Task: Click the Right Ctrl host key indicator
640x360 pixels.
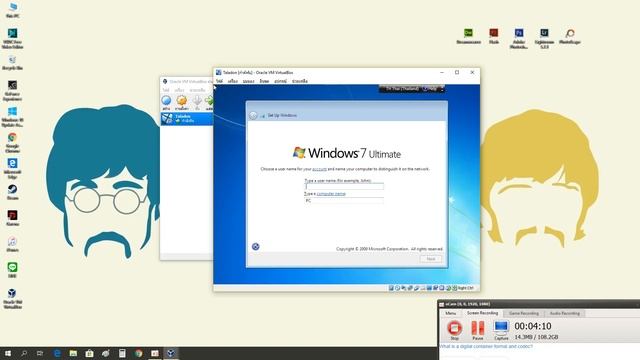Action: pyautogui.click(x=465, y=288)
